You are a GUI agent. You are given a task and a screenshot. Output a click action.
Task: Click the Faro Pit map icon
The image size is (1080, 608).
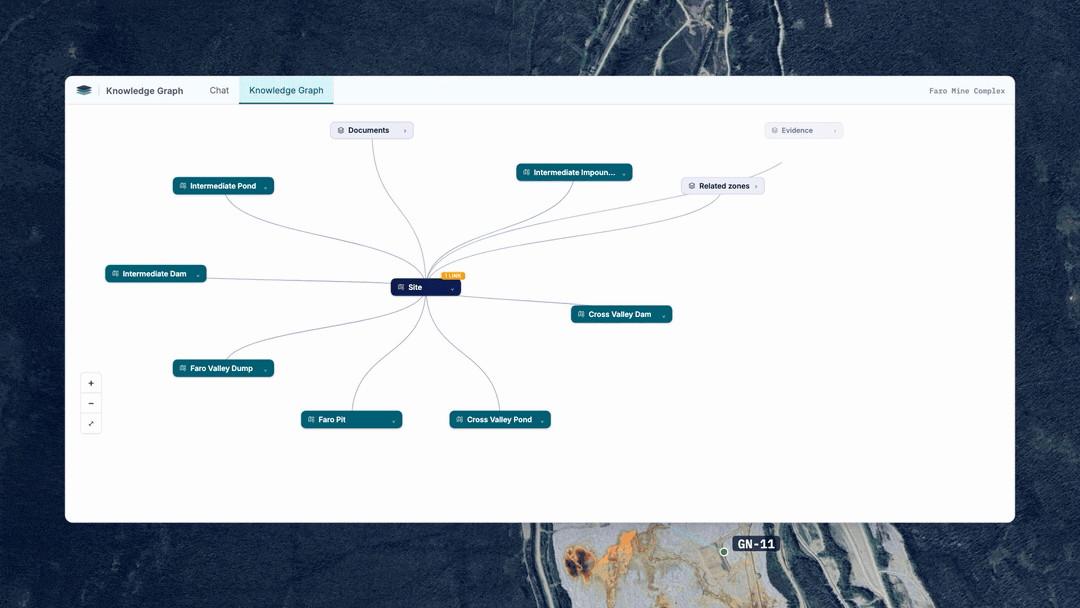311,419
